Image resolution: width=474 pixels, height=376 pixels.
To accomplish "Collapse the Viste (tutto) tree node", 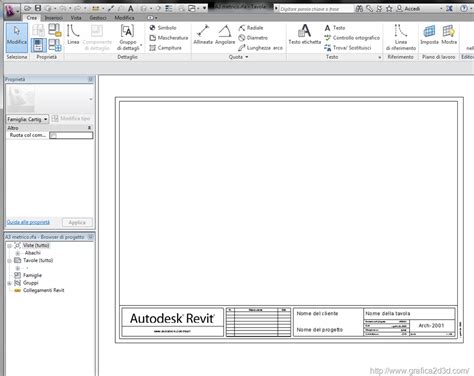I will [x=10, y=246].
